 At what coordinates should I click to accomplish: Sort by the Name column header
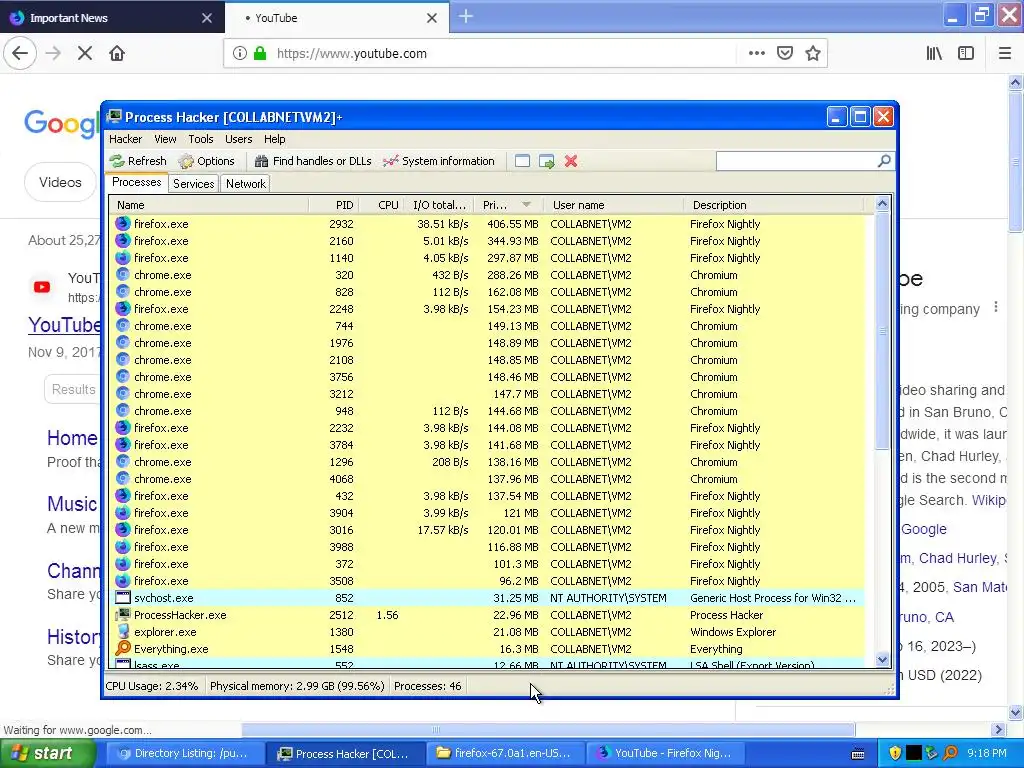pos(209,205)
